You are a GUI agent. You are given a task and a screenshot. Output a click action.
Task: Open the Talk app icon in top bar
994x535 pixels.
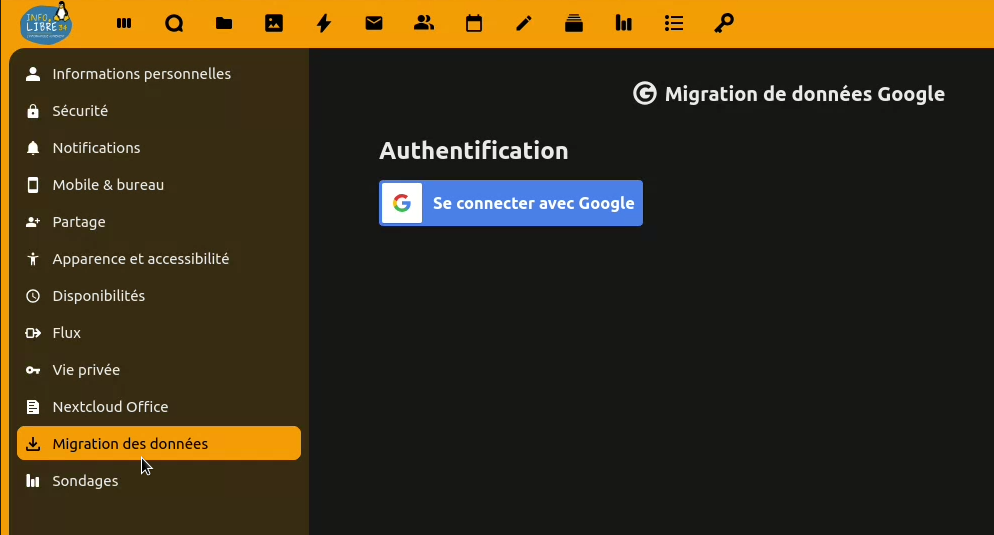pos(174,23)
